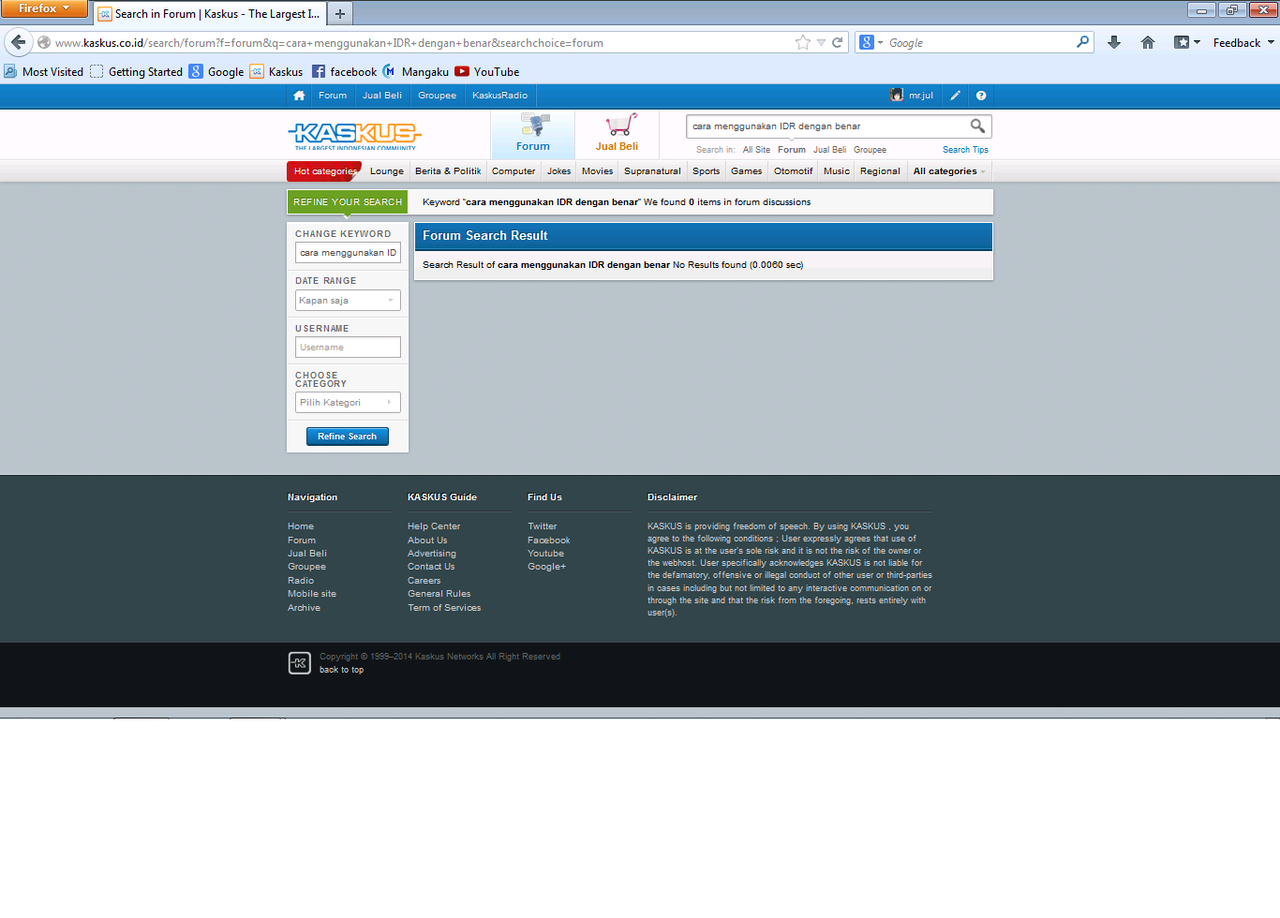The image size is (1280, 918).
Task: Open the Help Center footer link
Action: pyautogui.click(x=434, y=526)
